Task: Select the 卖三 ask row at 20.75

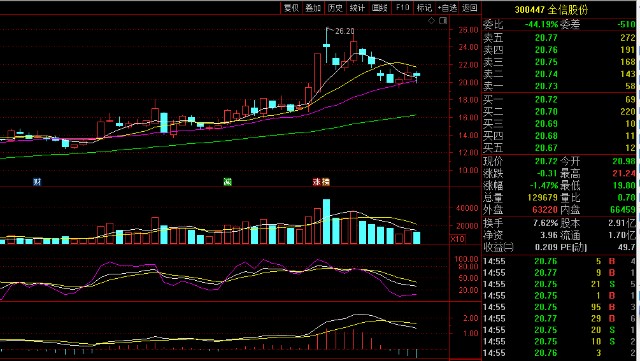Action: [x=559, y=62]
